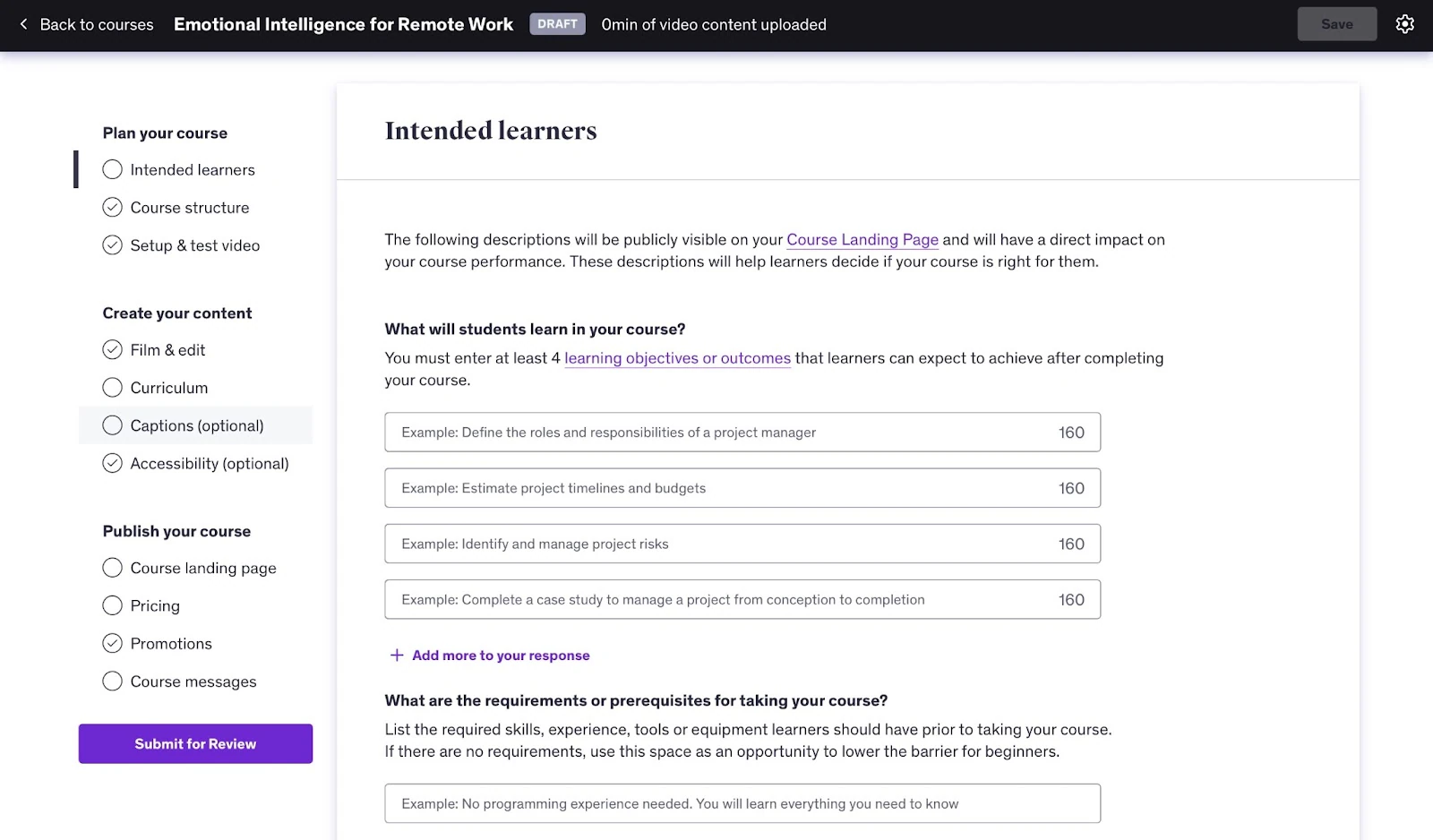
Task: Click checkmark circle next to Film & edit
Action: 112,350
